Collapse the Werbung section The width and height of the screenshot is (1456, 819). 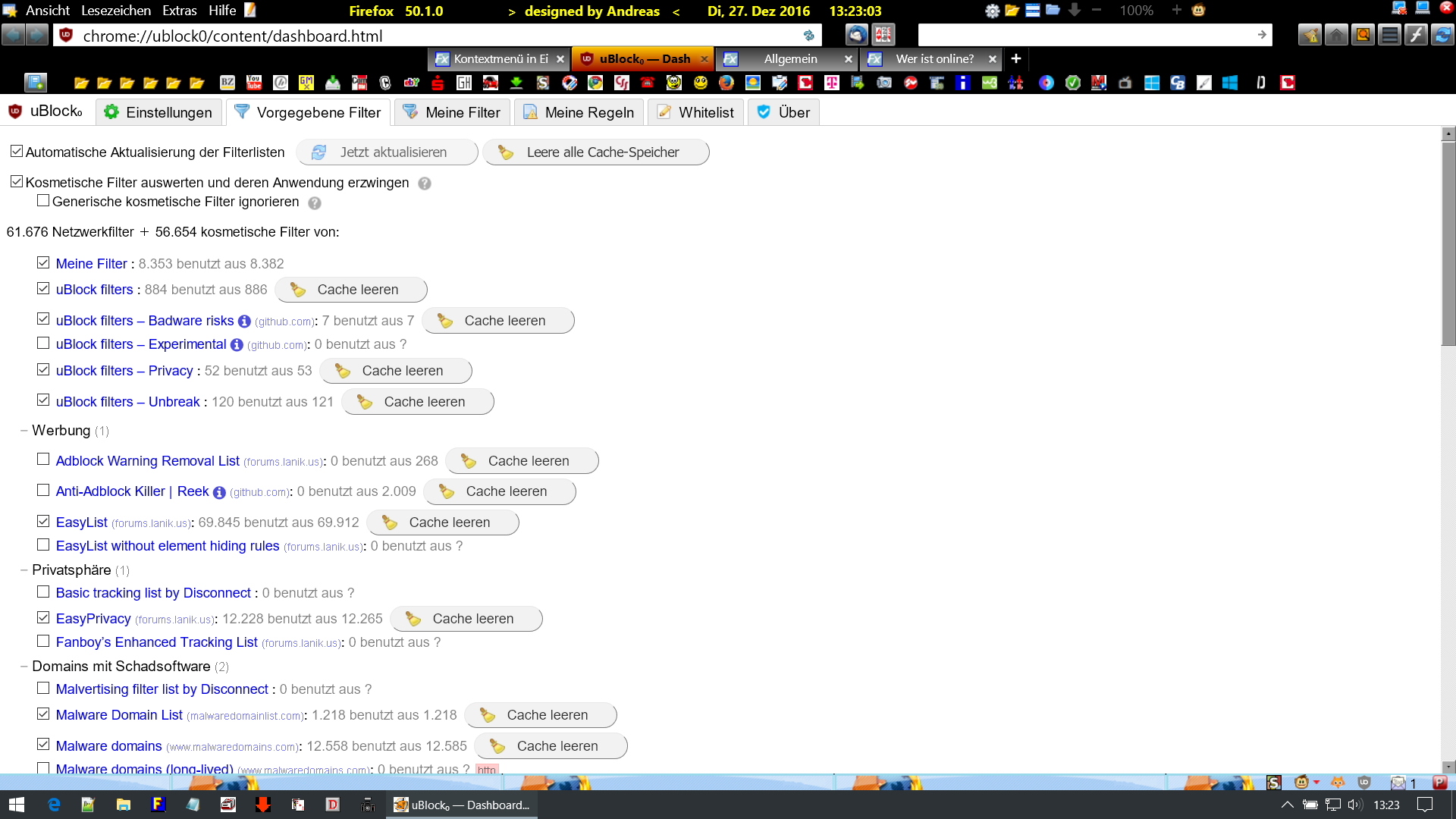(24, 431)
